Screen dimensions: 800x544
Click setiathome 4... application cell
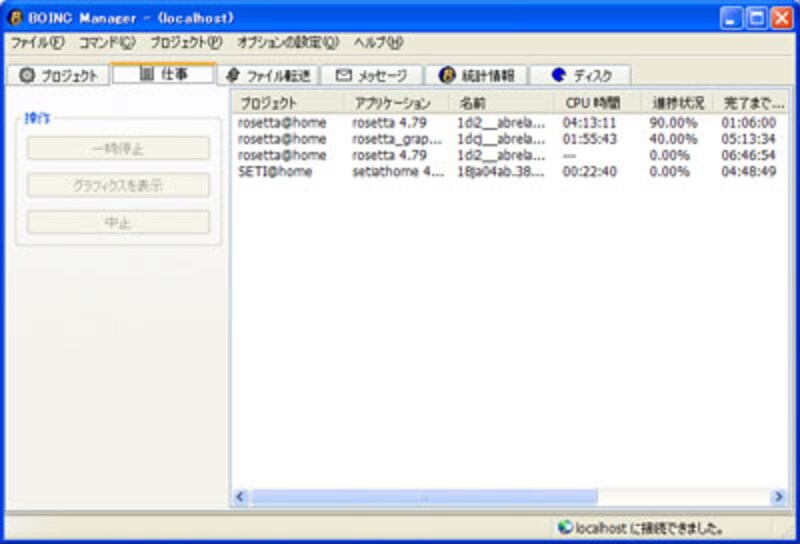pos(398,171)
